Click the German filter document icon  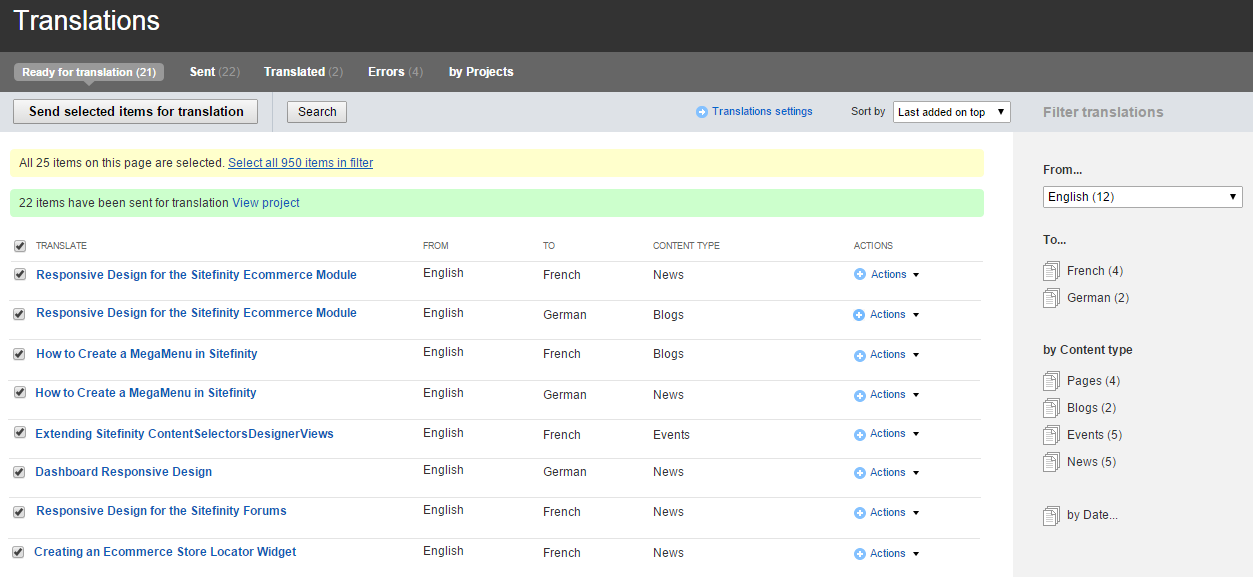tap(1051, 298)
